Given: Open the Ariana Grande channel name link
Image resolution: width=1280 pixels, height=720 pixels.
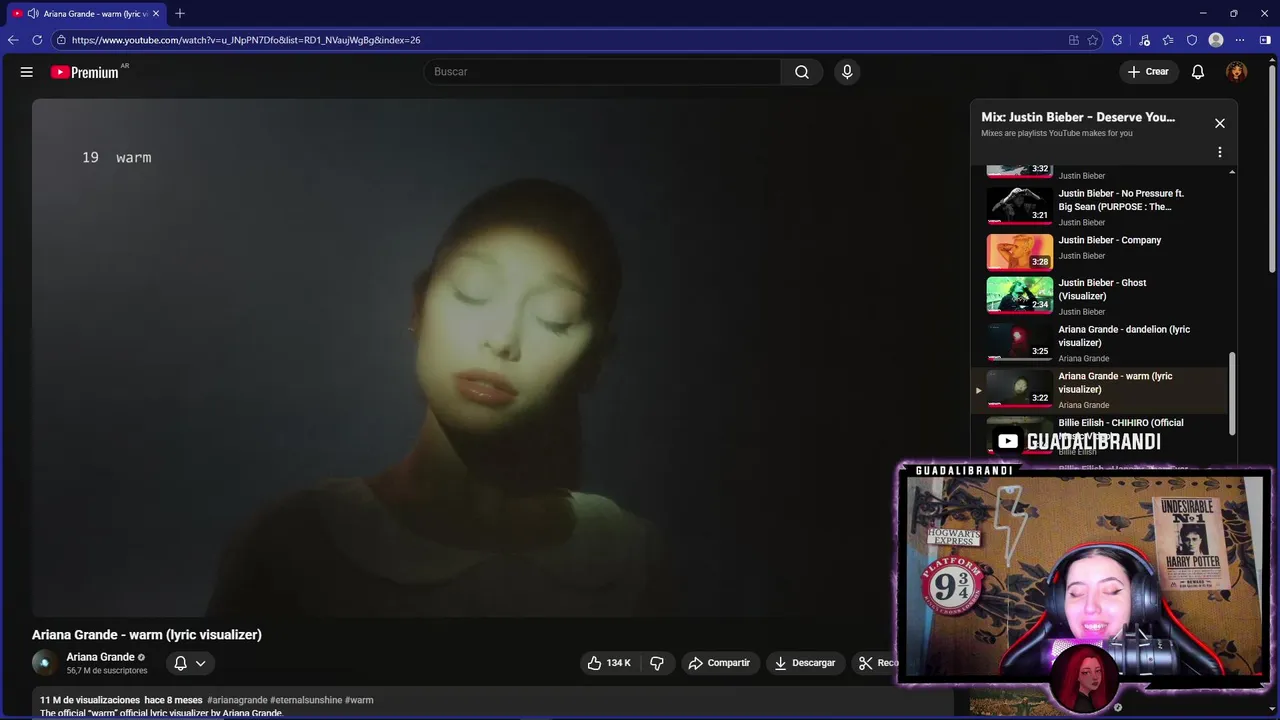Looking at the screenshot, I should click(x=100, y=657).
